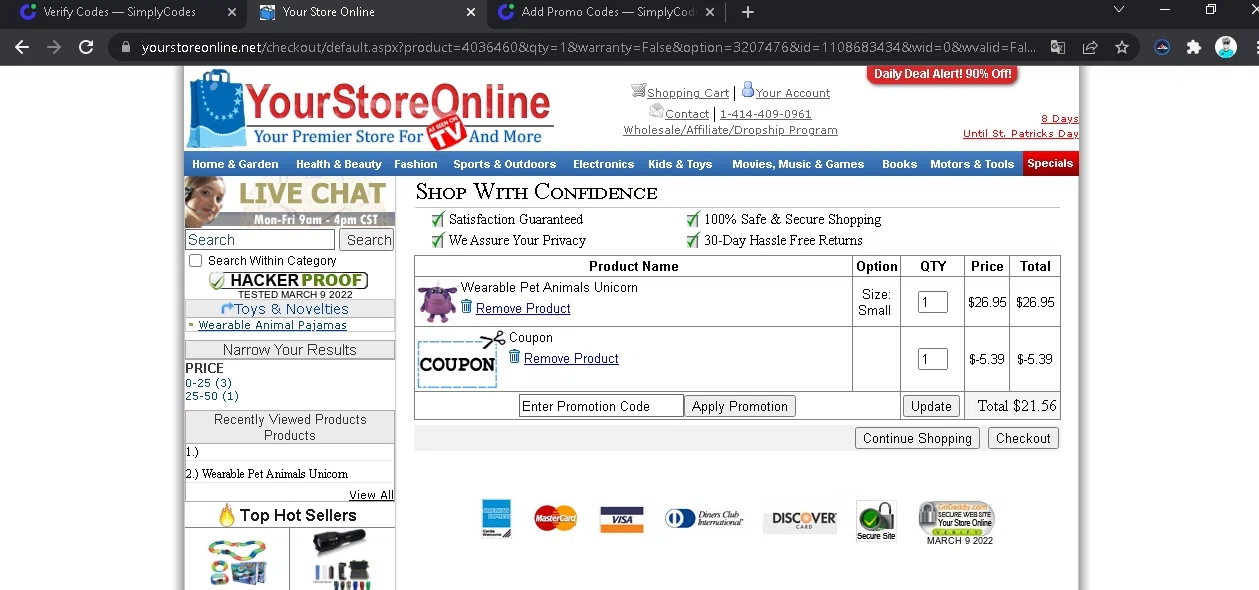Click the View All link
The width and height of the screenshot is (1259, 590).
371,495
